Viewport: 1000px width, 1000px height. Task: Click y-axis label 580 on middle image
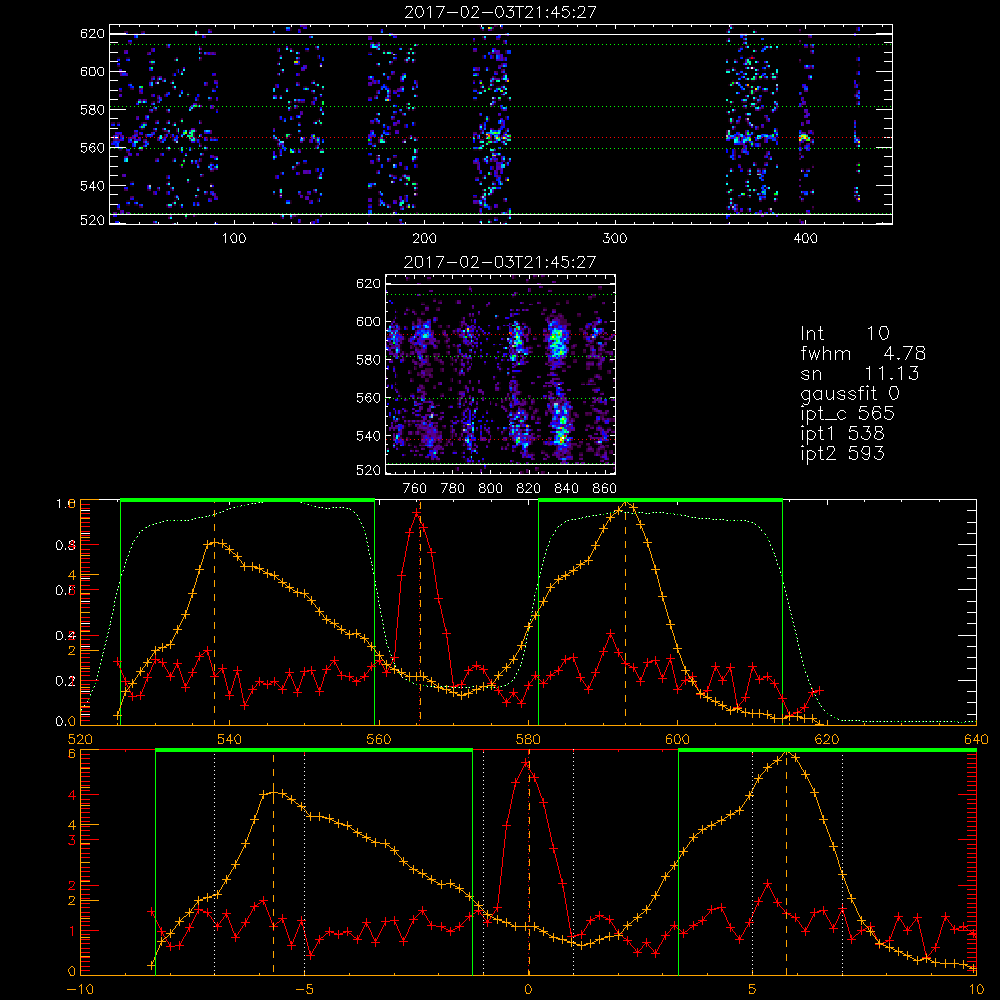(368, 360)
